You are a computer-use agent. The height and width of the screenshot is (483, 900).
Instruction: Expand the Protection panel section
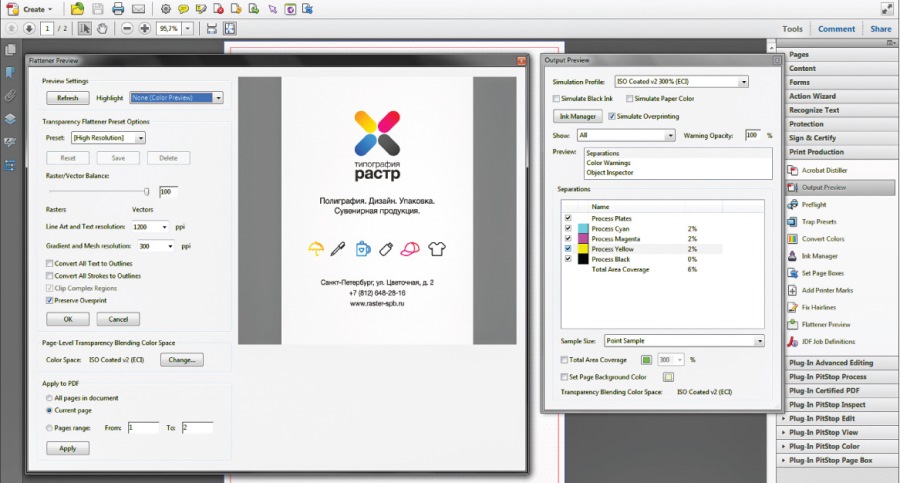tap(812, 124)
